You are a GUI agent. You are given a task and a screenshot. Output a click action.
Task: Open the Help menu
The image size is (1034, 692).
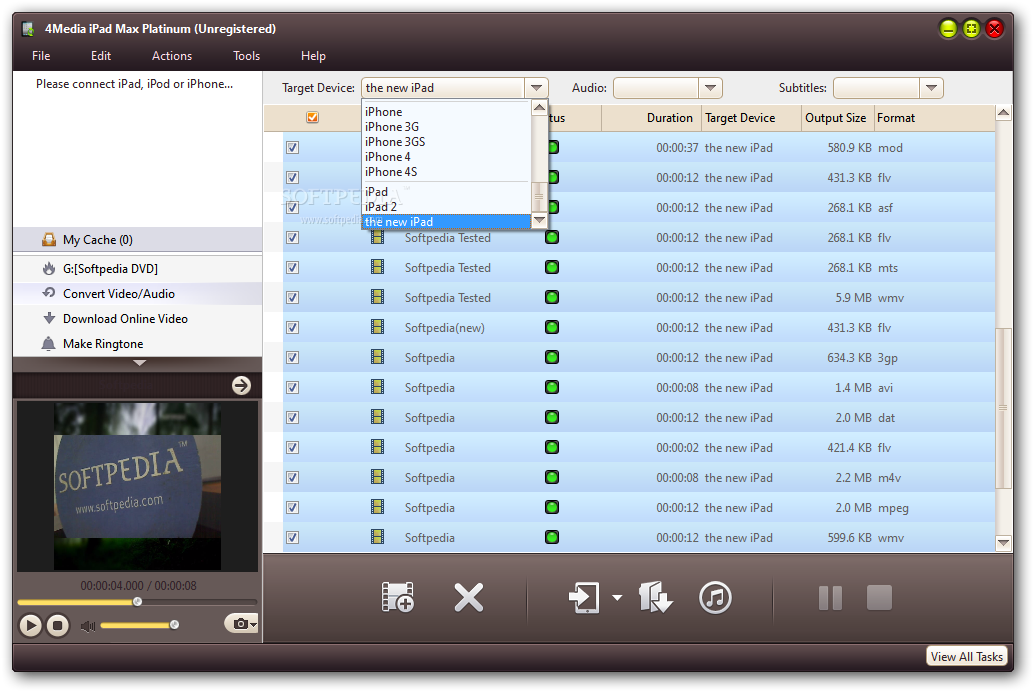point(313,56)
